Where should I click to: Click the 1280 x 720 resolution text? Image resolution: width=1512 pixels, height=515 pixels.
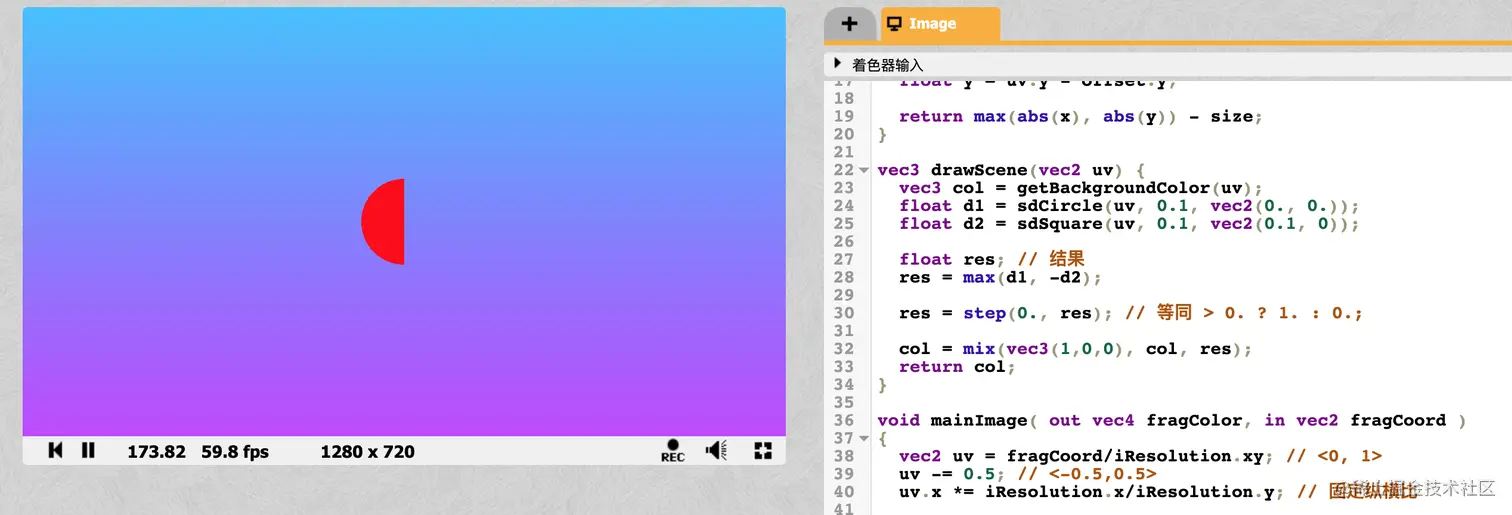pos(367,452)
